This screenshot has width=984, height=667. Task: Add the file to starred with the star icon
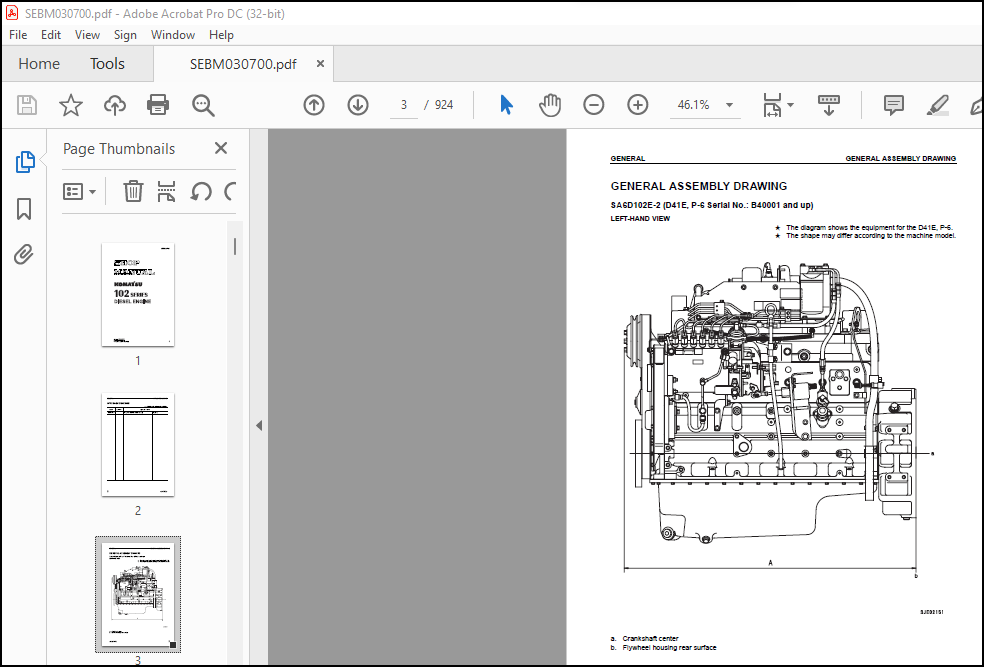[71, 105]
